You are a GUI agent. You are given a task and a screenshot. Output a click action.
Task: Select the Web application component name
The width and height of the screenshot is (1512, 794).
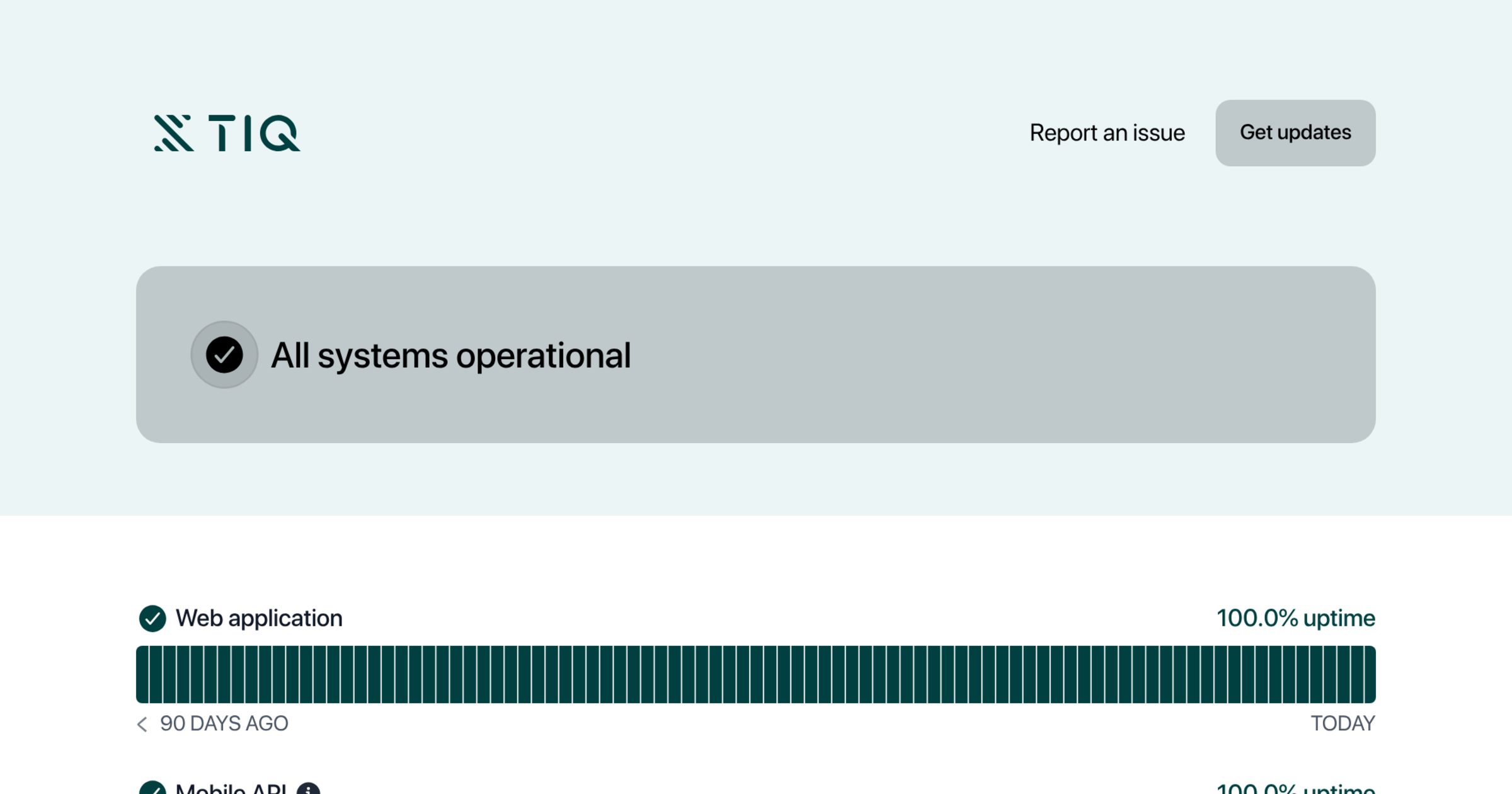click(259, 618)
